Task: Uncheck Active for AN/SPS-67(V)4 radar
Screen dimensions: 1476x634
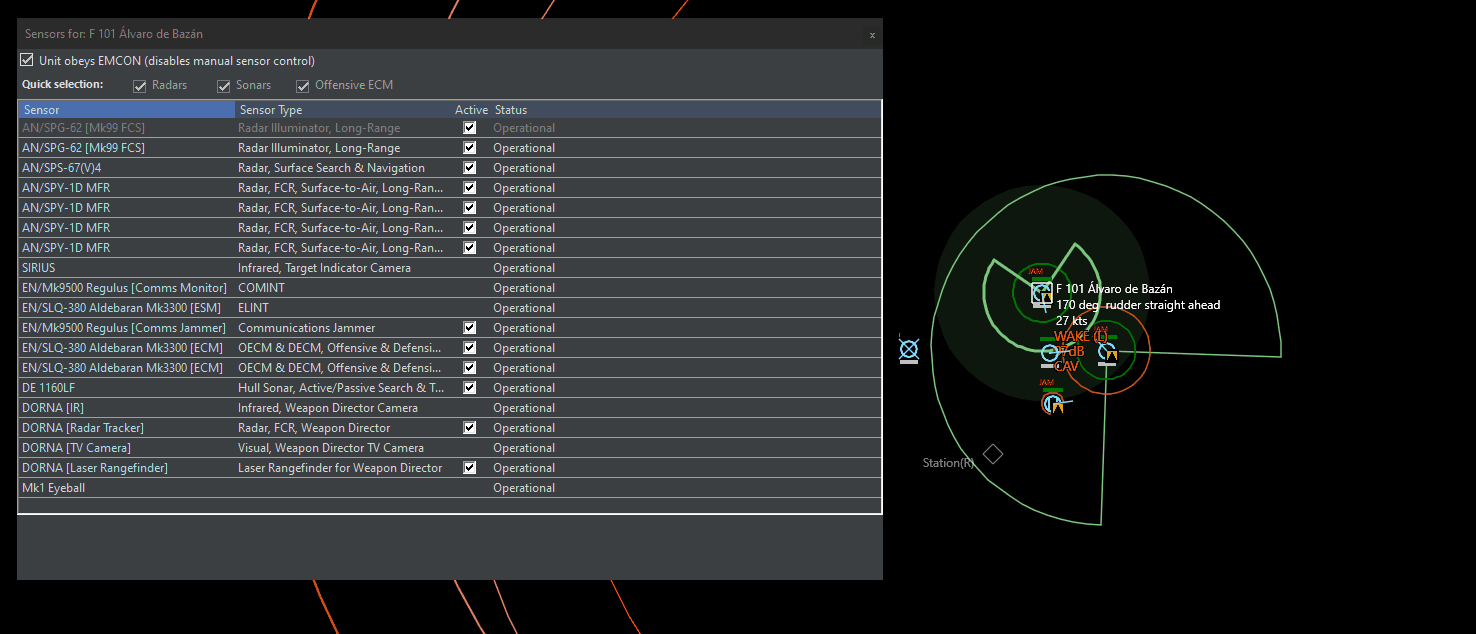Action: [x=469, y=168]
